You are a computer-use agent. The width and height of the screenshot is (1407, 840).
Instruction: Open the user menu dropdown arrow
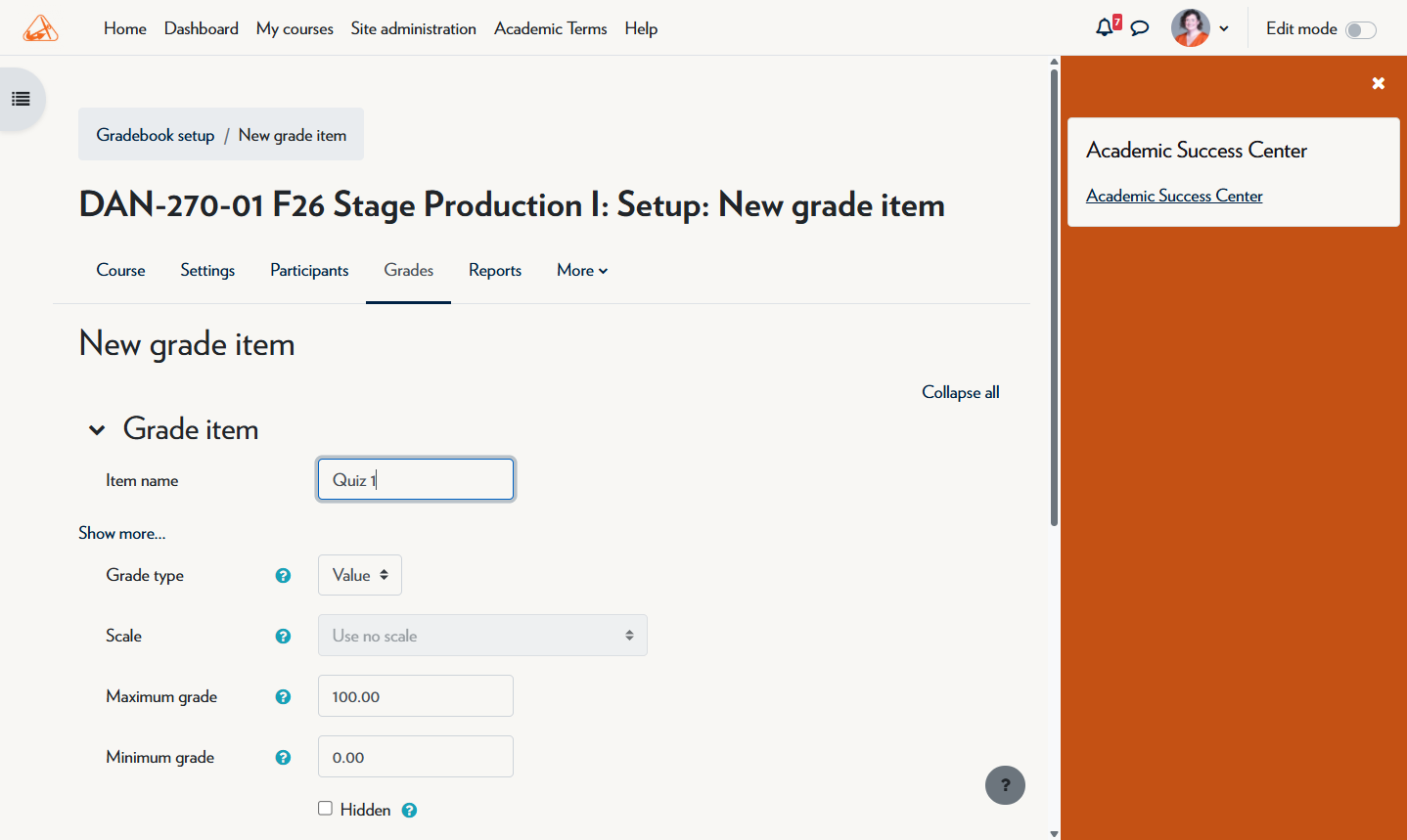click(x=1224, y=29)
